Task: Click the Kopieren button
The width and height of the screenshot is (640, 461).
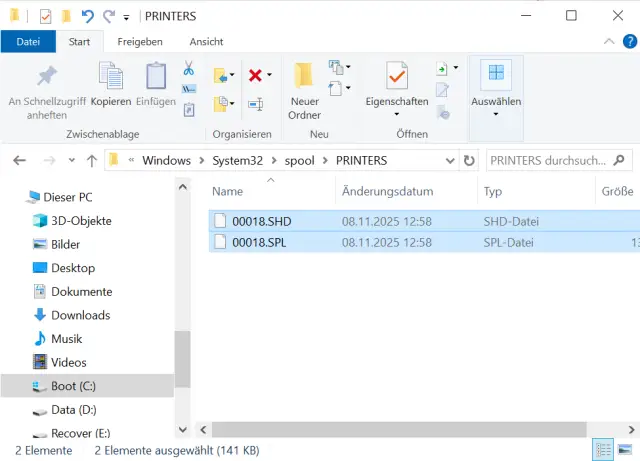Action: tap(111, 85)
